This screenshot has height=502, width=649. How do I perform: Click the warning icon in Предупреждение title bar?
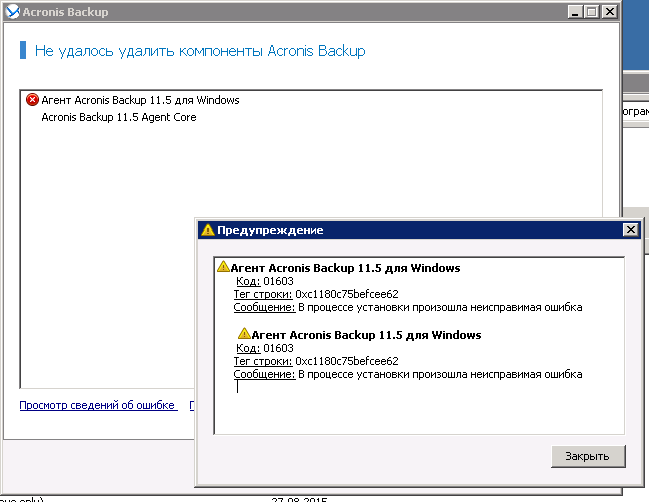coord(207,230)
